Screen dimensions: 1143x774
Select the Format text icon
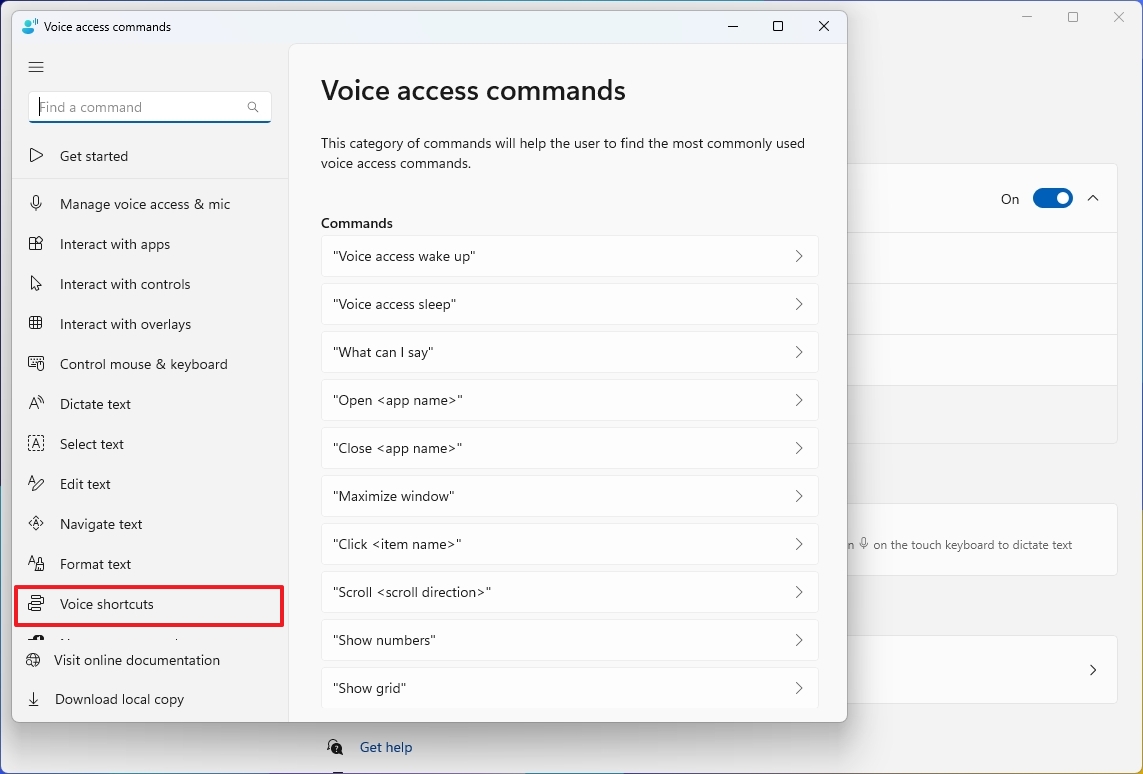point(36,563)
